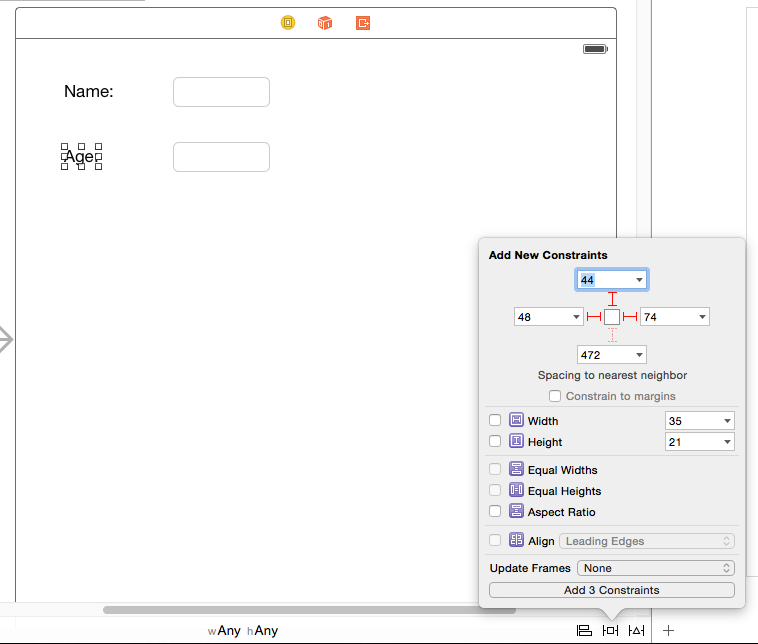
Task: Click the Add 3 Constraints button
Action: tap(611, 590)
